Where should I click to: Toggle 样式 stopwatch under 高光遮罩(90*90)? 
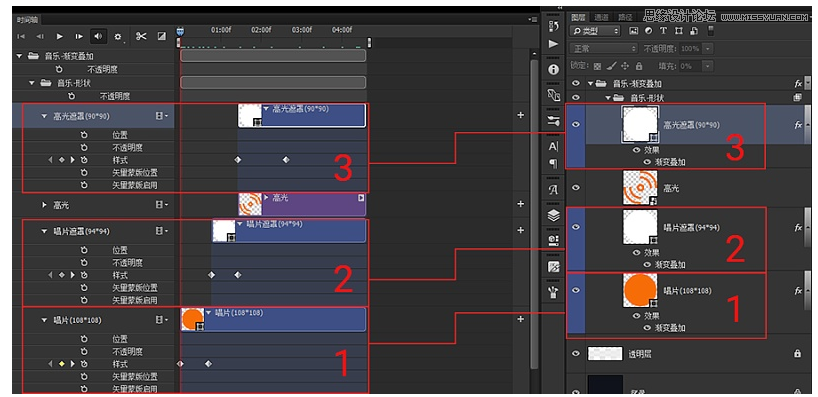point(84,160)
